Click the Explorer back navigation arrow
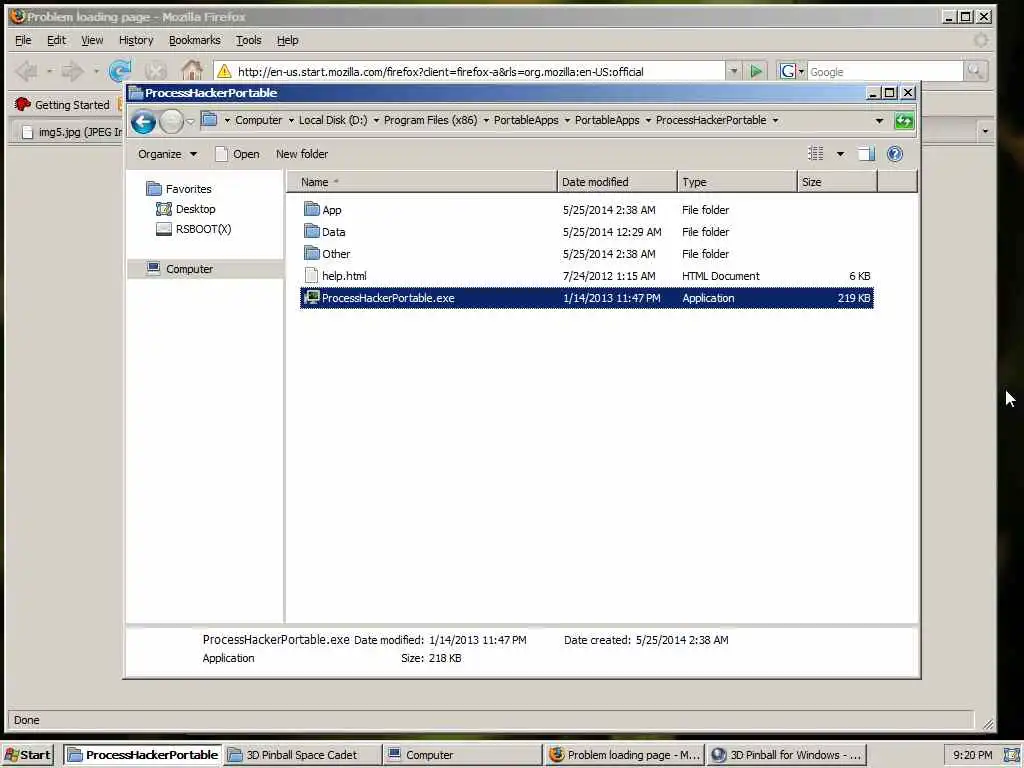Screen dimensions: 1024x768 pyautogui.click(x=143, y=121)
